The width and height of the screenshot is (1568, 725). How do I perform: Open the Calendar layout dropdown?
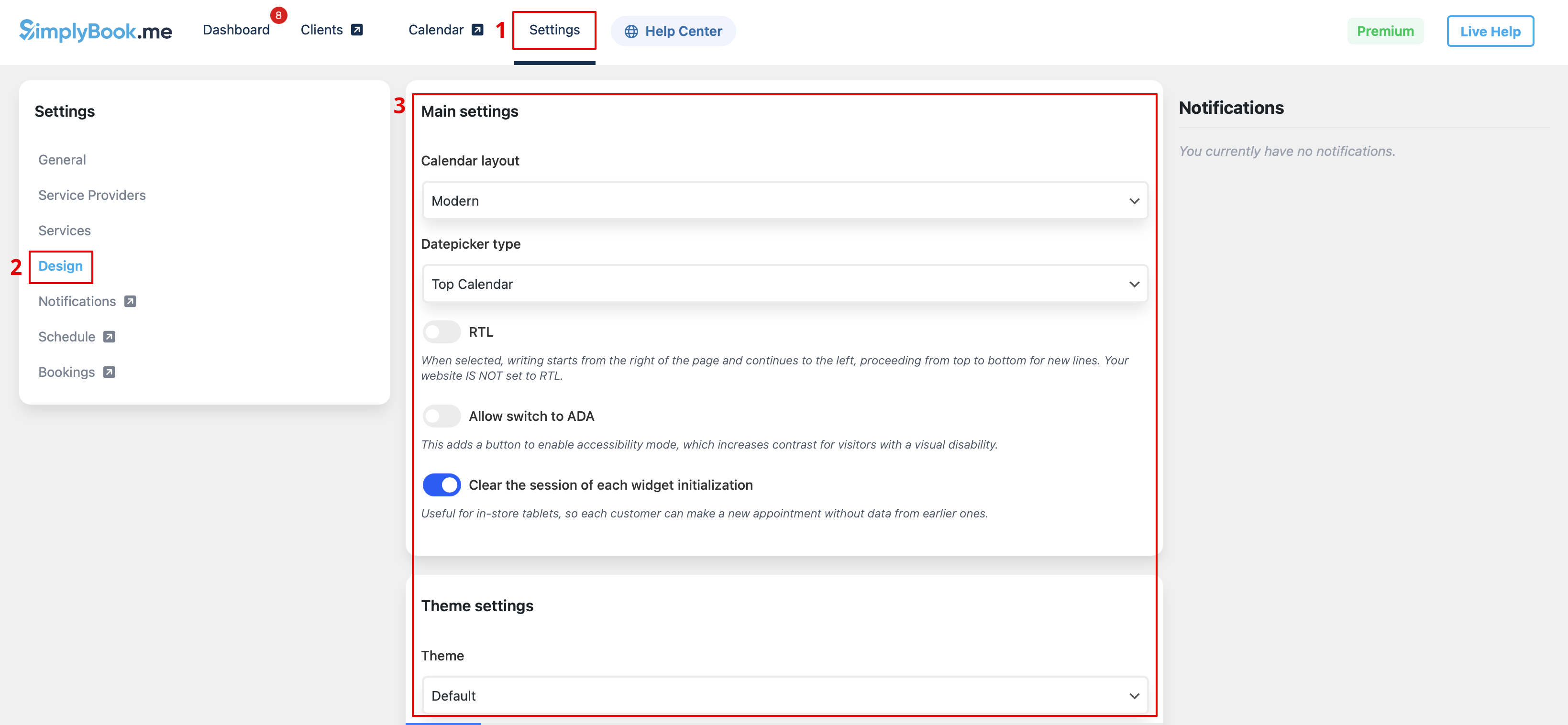[x=784, y=201]
